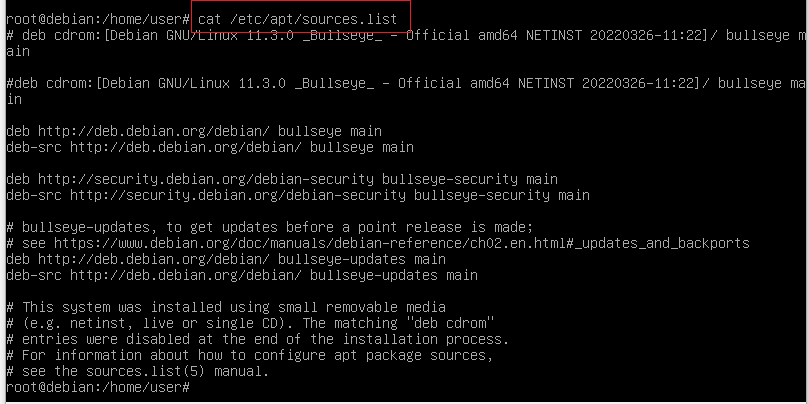
Task: Click the cat /etc/apt/sources.list command text
Action: pyautogui.click(x=298, y=19)
